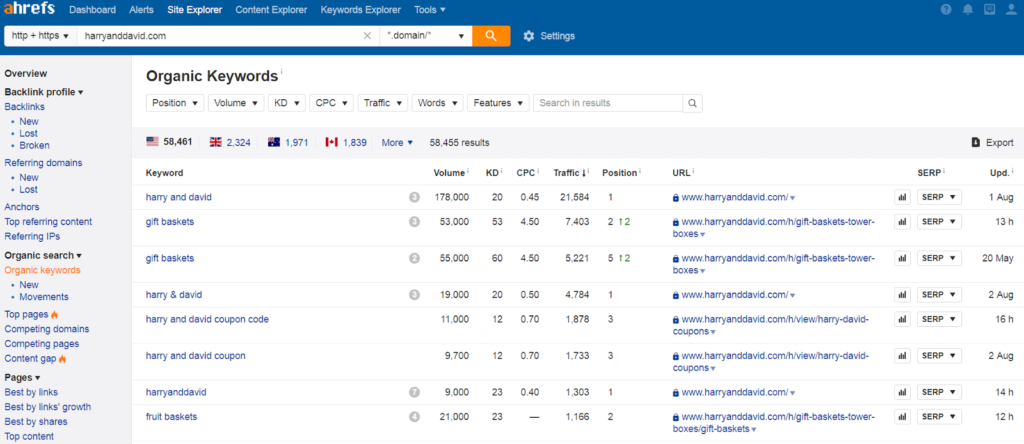This screenshot has height=444, width=1024.
Task: Open chart icon for harry and david coupon row
Action: click(x=903, y=356)
